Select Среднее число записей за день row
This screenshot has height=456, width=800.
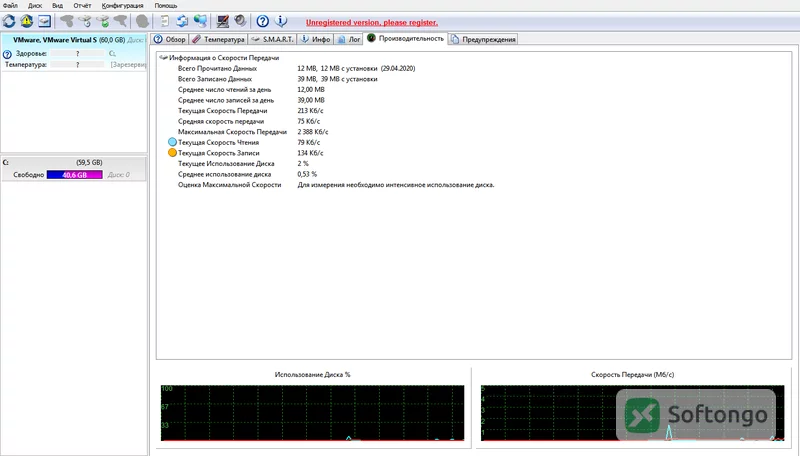pos(251,100)
